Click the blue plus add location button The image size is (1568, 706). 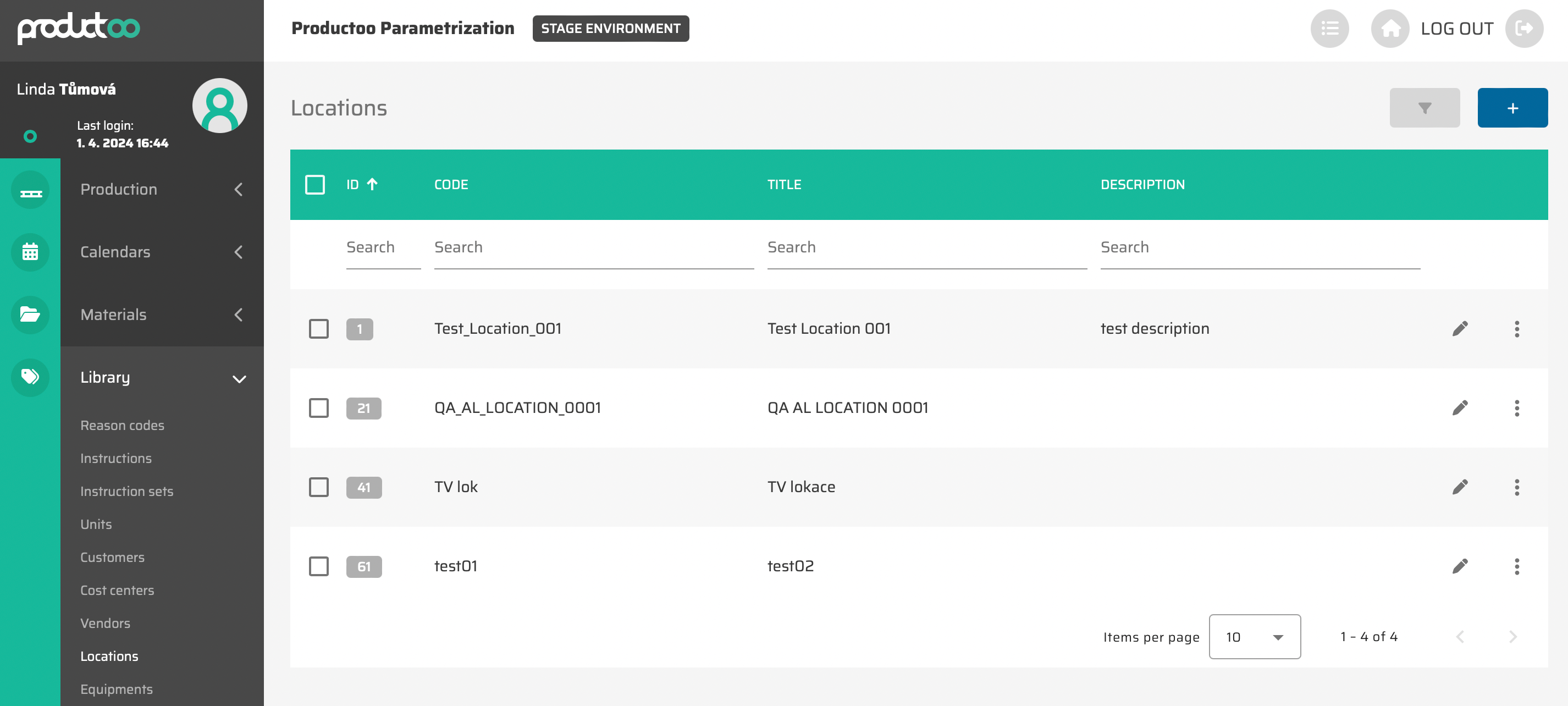click(1512, 108)
